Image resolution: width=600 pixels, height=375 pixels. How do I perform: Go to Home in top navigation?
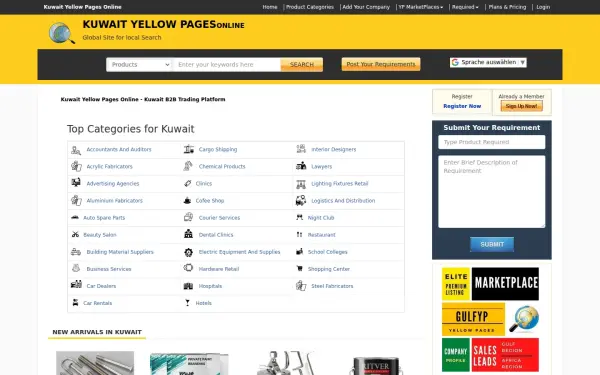[x=270, y=7]
